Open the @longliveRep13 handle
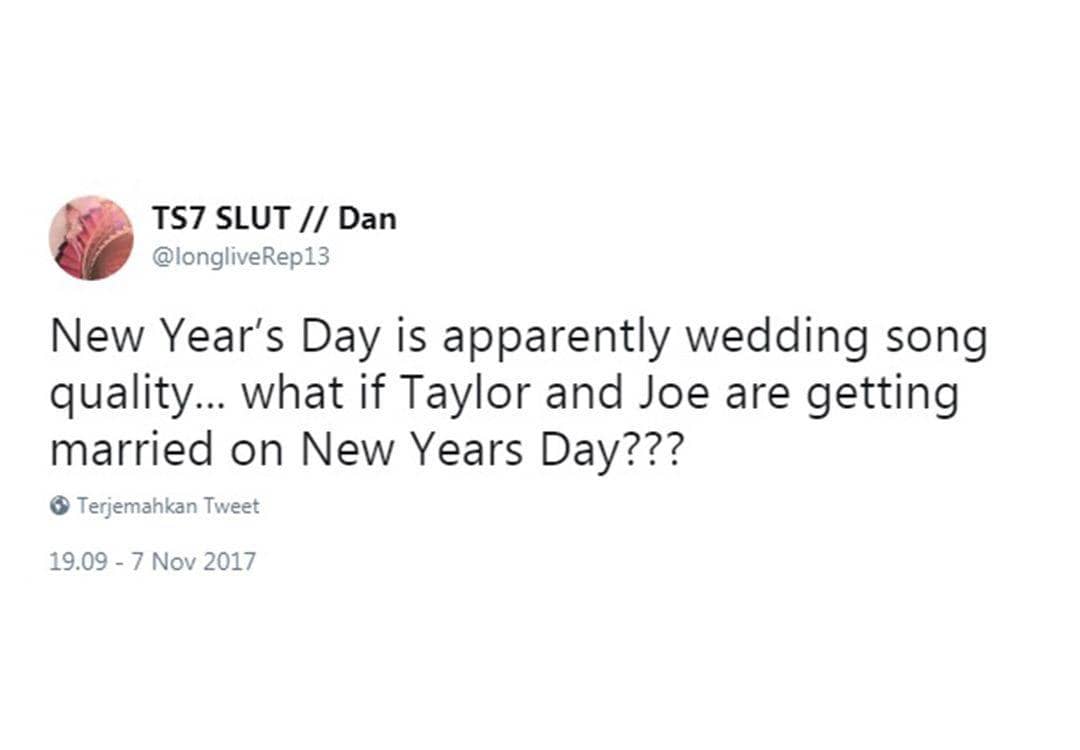This screenshot has height=750, width=1080. (240, 257)
